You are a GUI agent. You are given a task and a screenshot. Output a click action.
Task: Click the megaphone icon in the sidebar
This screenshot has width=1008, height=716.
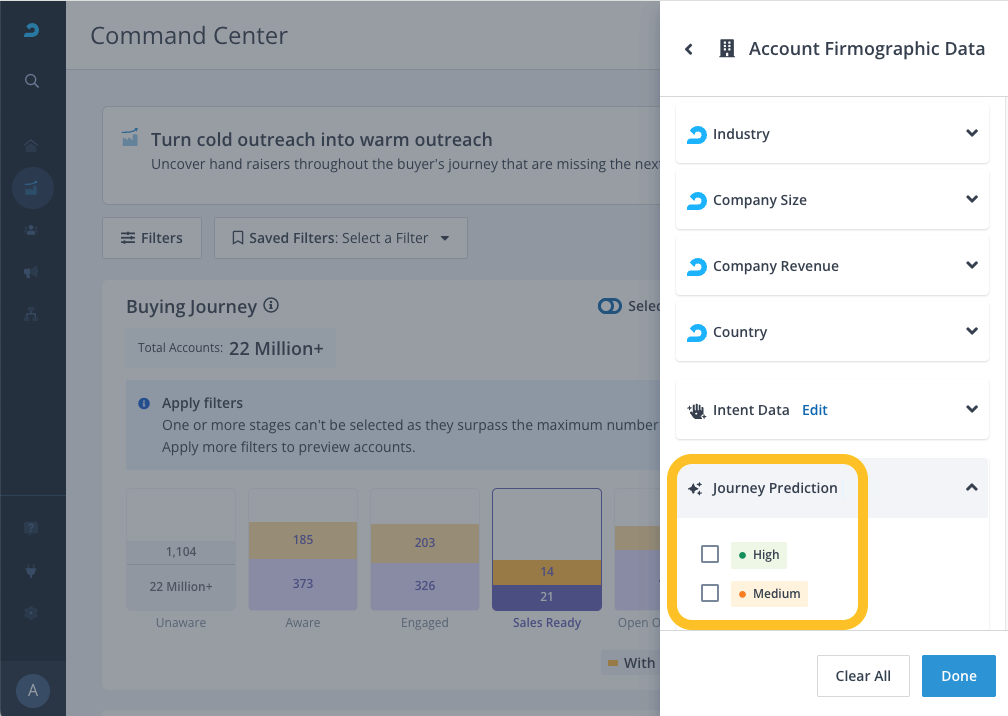click(x=32, y=272)
